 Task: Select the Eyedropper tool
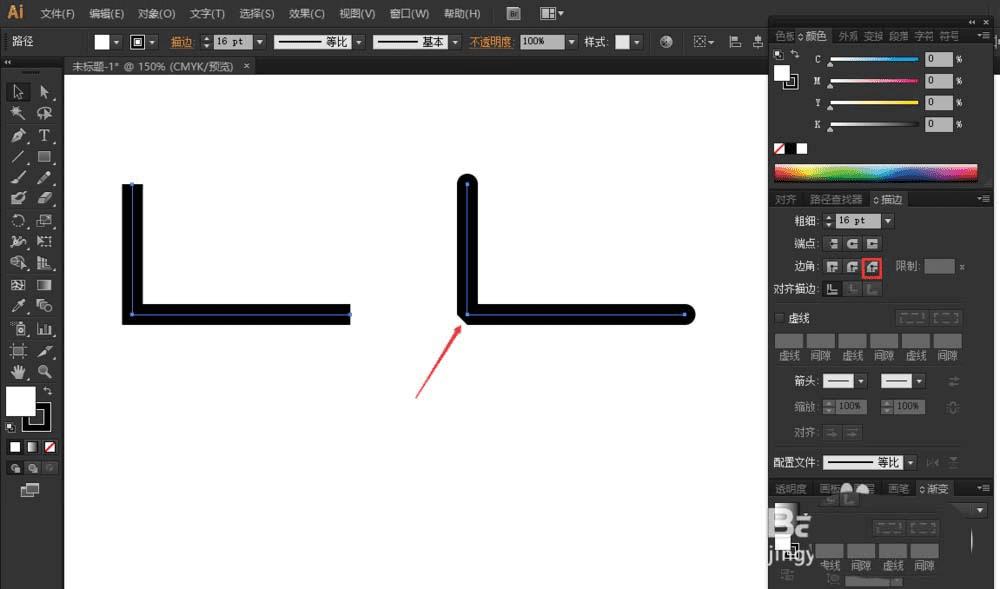tap(16, 306)
